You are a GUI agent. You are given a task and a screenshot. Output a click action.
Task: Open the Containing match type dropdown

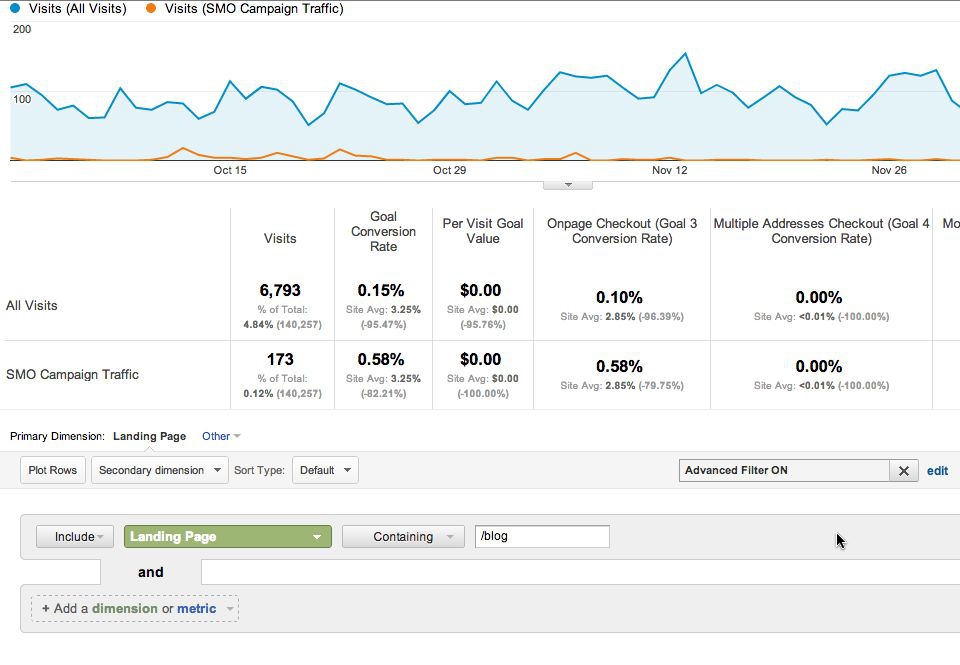point(403,536)
